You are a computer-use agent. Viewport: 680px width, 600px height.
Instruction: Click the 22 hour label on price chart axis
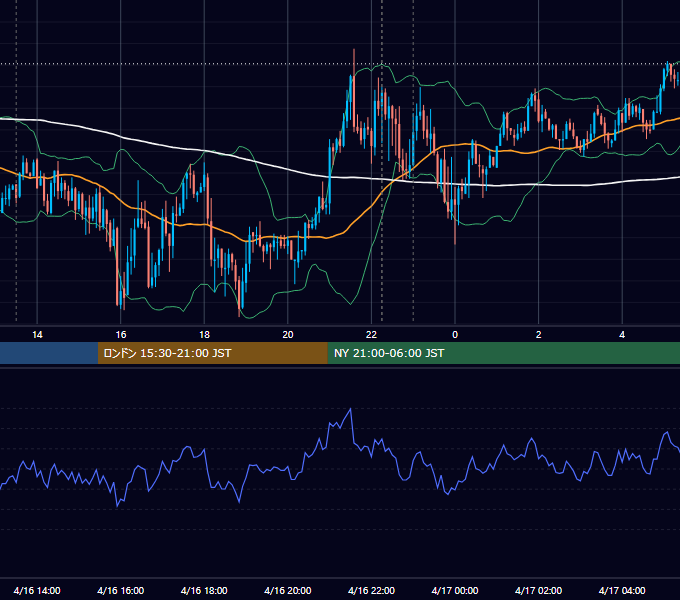[371, 335]
